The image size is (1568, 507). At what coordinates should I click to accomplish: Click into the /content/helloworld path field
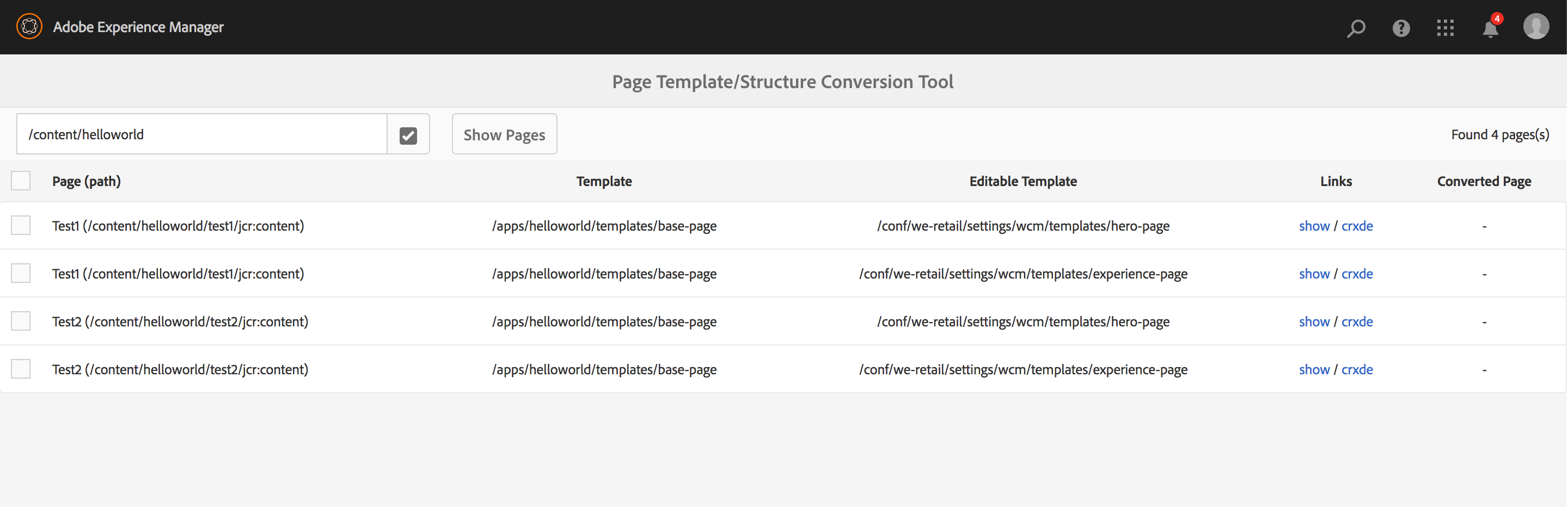point(201,134)
